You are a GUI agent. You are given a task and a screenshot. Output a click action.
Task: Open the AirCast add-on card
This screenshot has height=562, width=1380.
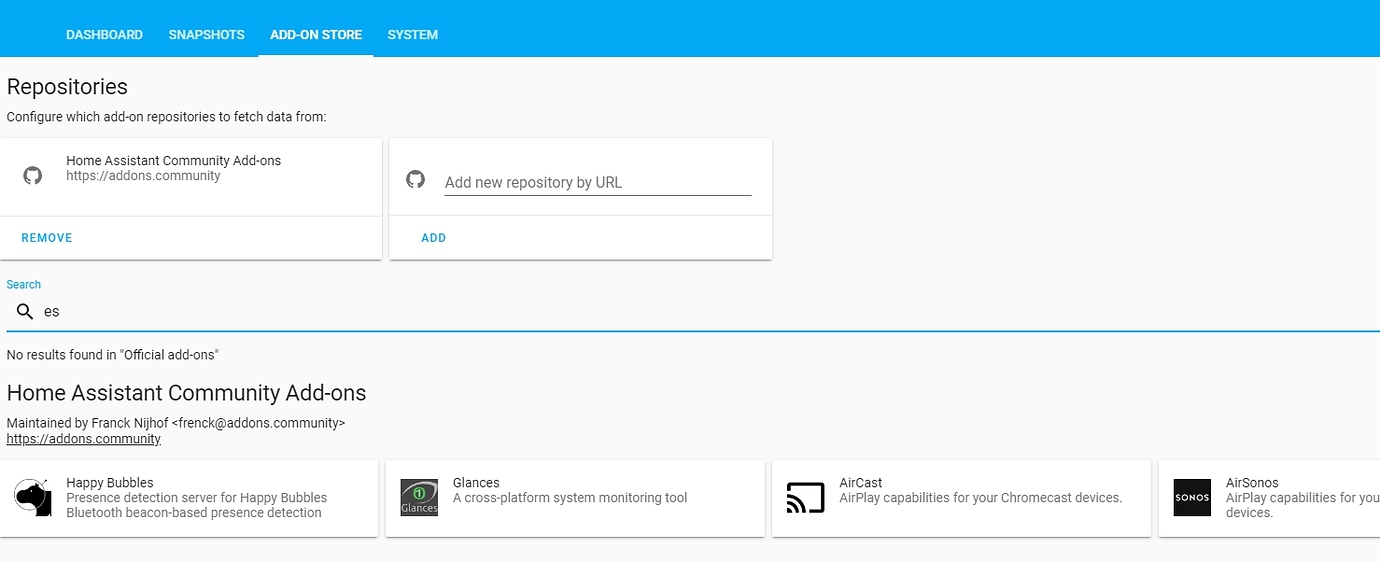(962, 498)
